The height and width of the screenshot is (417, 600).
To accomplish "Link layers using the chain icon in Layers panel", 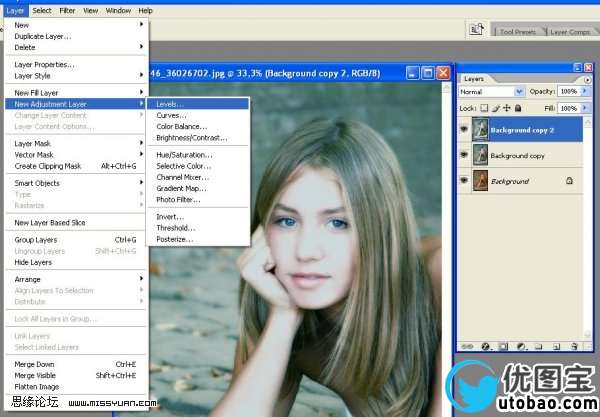I will (x=467, y=346).
